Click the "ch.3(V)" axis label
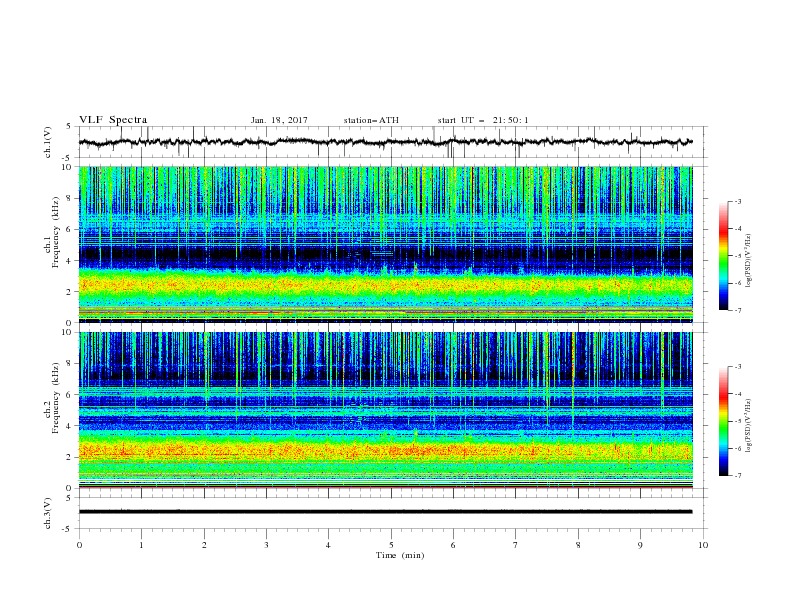792x612 pixels. [x=48, y=513]
